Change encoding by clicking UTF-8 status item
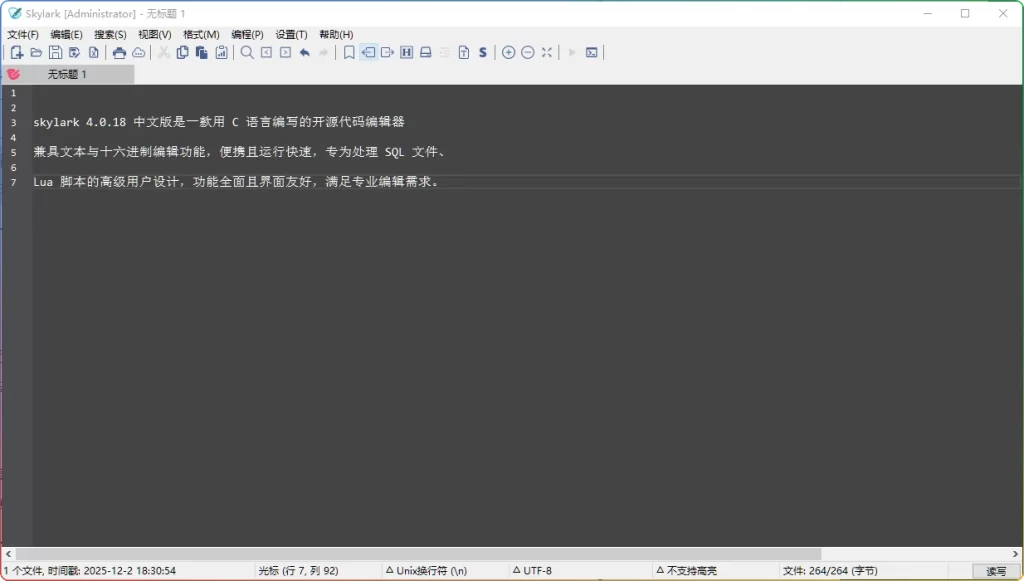 tap(537, 570)
